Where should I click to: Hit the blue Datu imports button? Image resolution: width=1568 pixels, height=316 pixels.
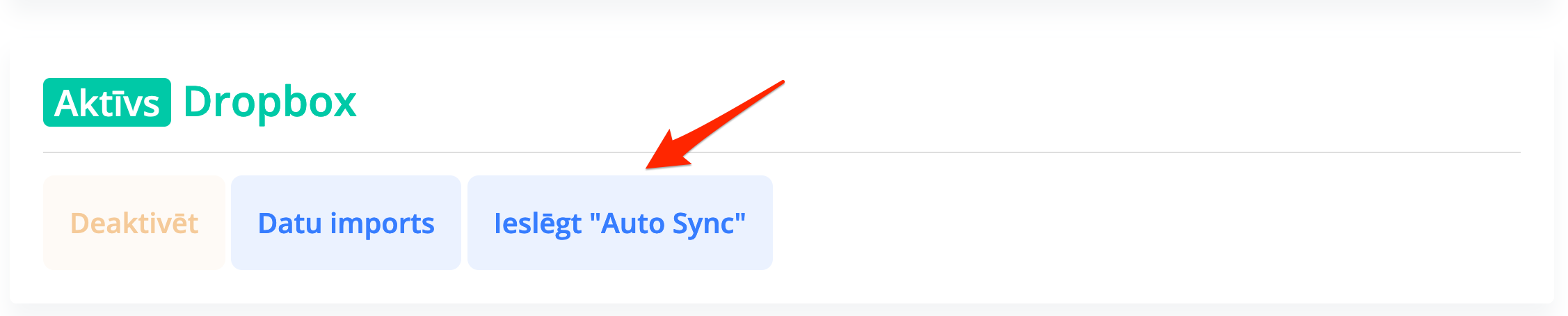point(346,223)
